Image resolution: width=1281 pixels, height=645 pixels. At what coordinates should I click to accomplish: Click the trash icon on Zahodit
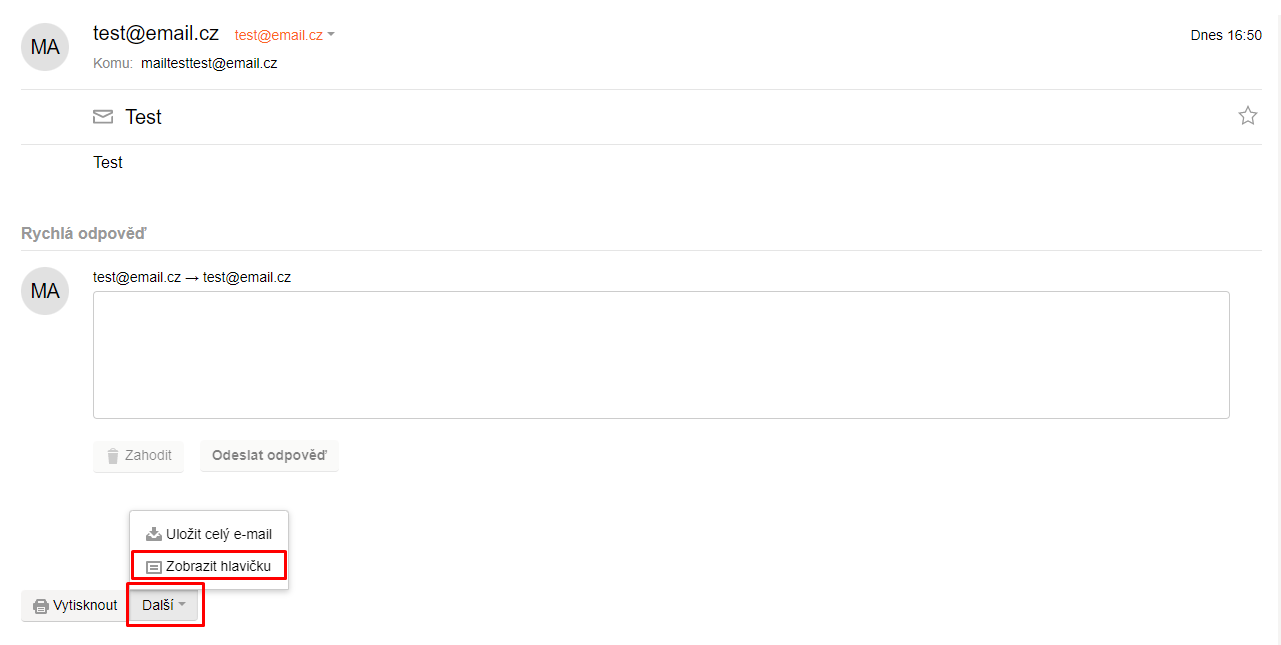(113, 456)
